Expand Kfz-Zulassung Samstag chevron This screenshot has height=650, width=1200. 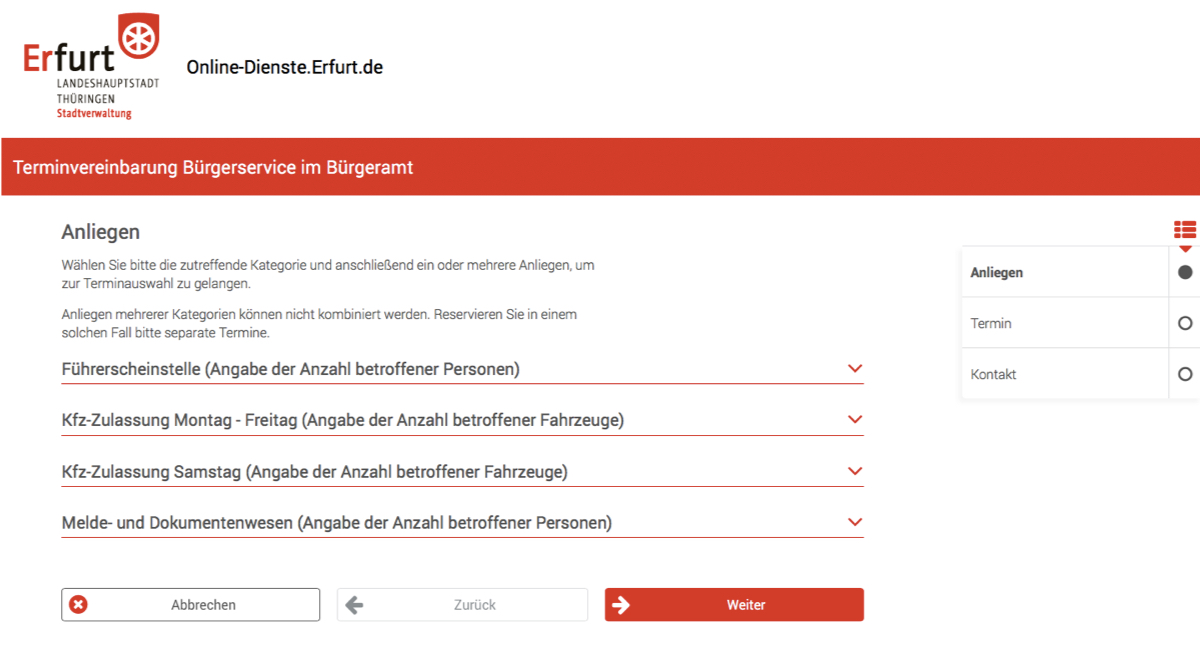[855, 471]
